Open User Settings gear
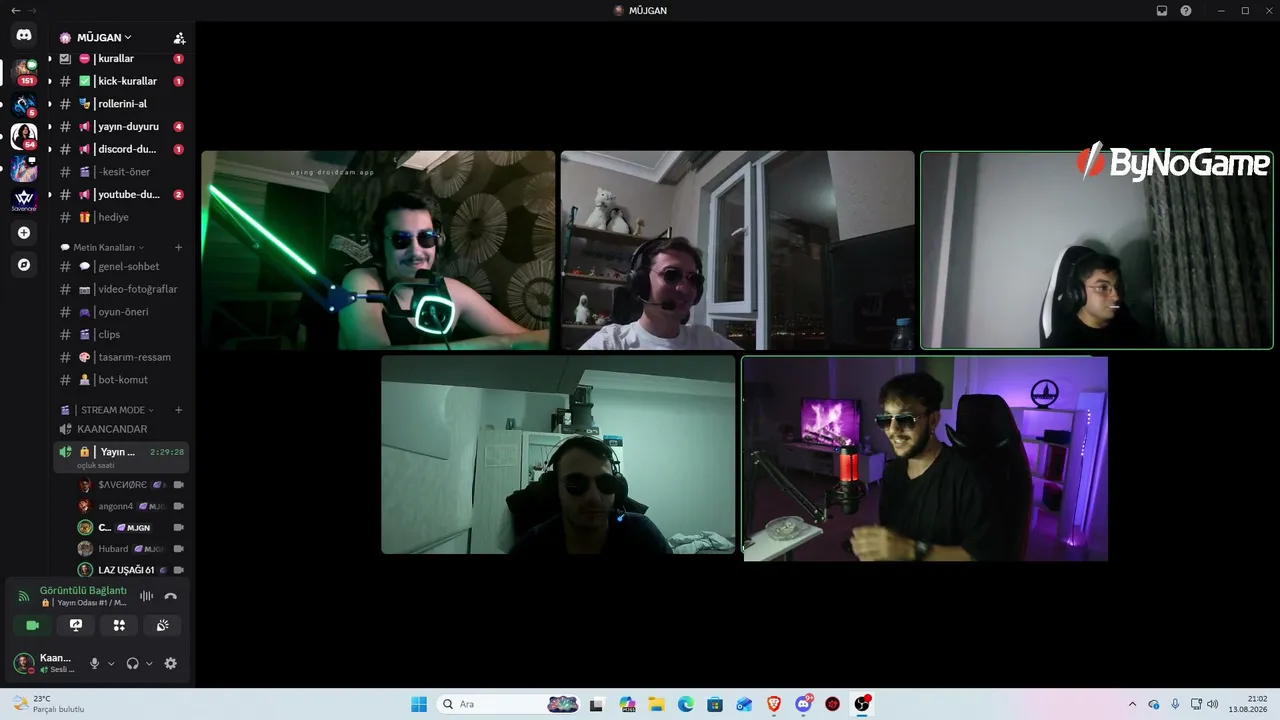Screen dimensions: 1280x720 [171, 663]
